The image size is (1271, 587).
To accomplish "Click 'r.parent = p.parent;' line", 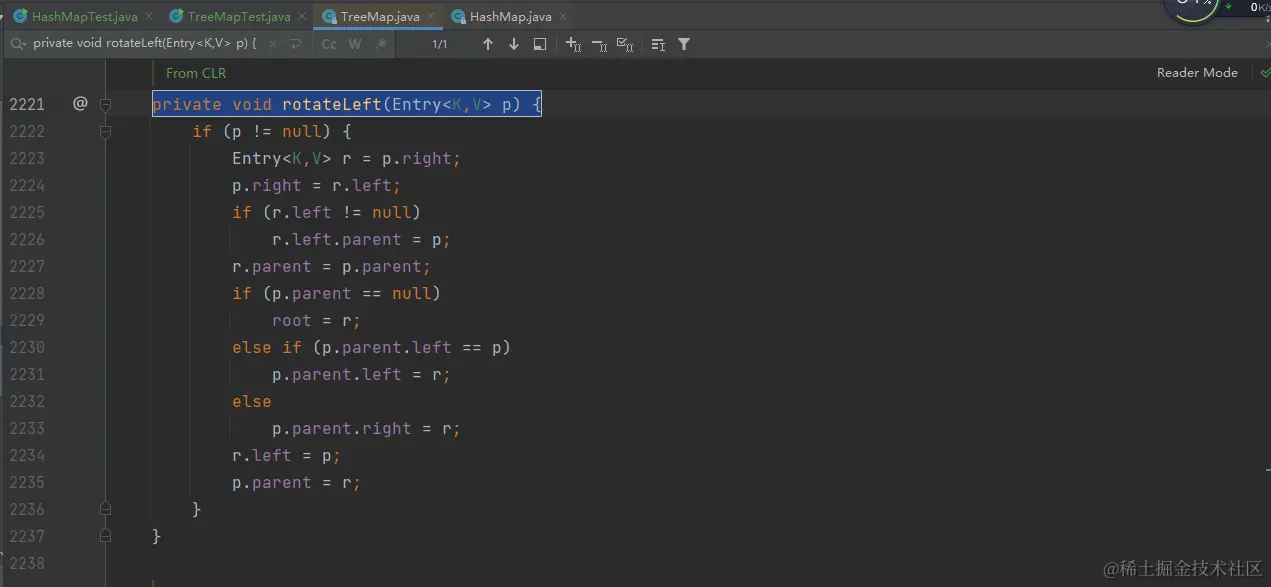I will pos(331,266).
